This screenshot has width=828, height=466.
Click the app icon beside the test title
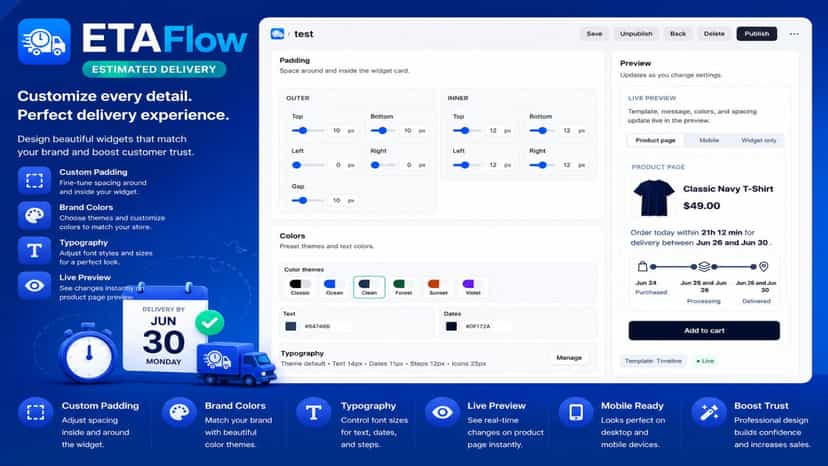pyautogui.click(x=277, y=34)
